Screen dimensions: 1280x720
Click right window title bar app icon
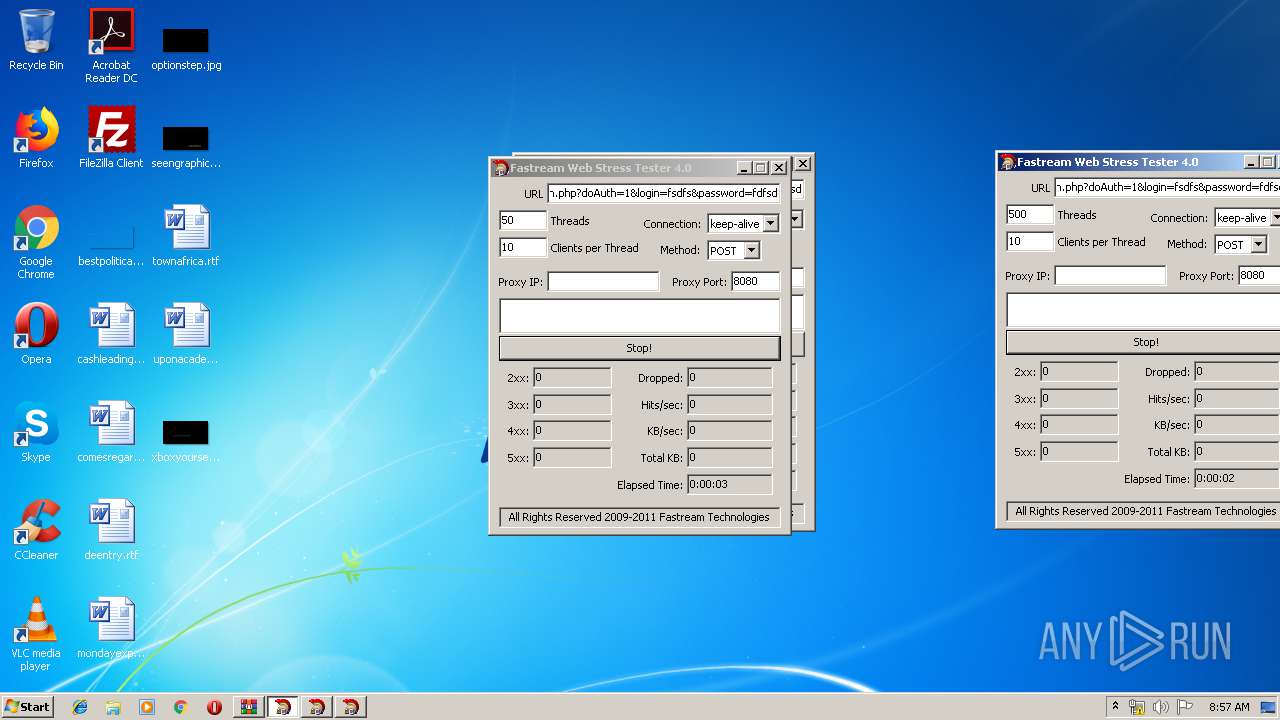(x=1008, y=162)
